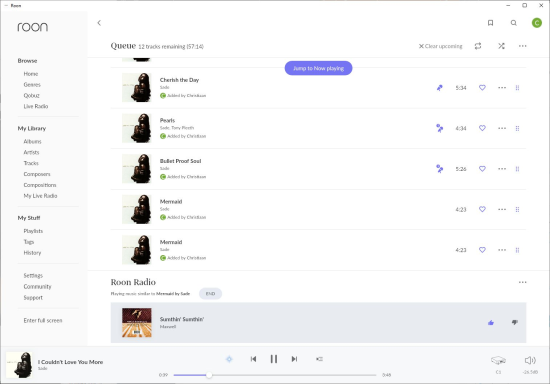Open My Live Radio in sidebar

point(40,196)
